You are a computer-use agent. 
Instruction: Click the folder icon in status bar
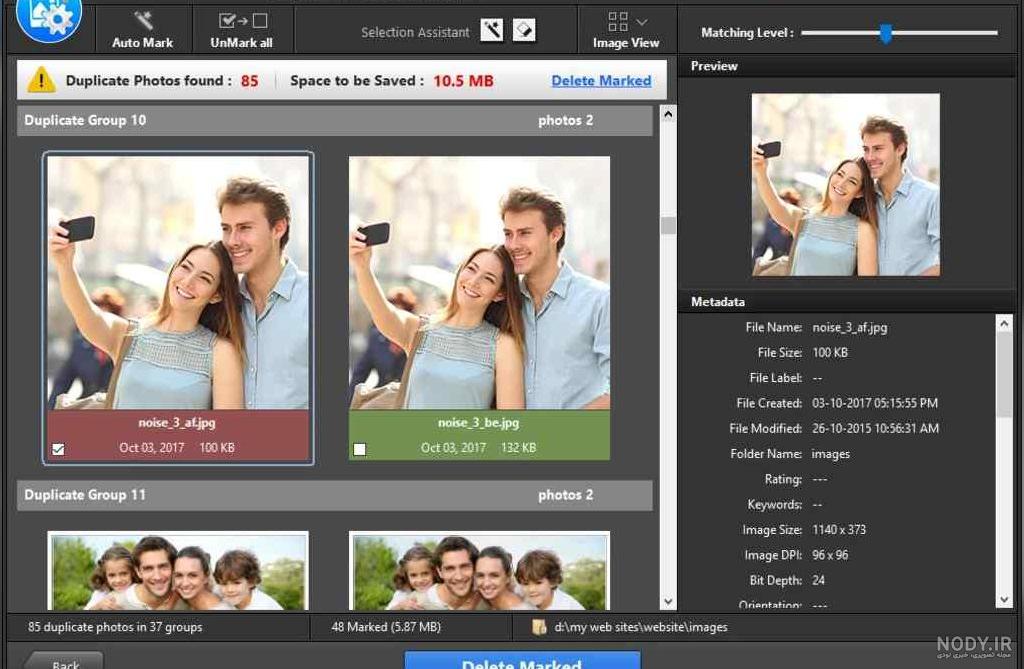(539, 627)
